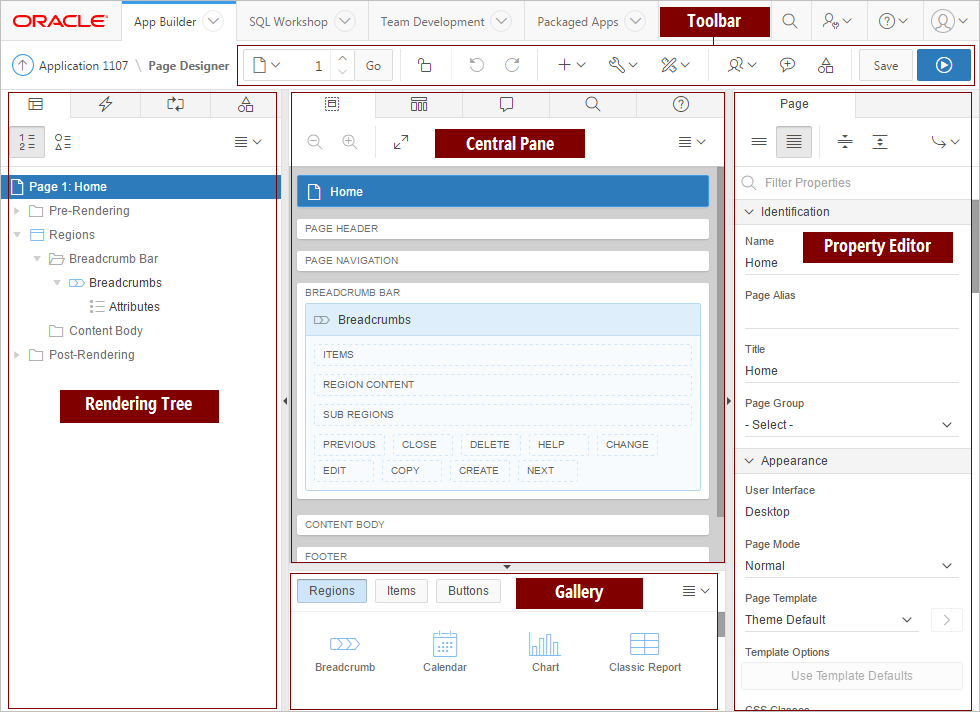Expand the central pane to full screen
This screenshot has height=712, width=980.
(401, 142)
